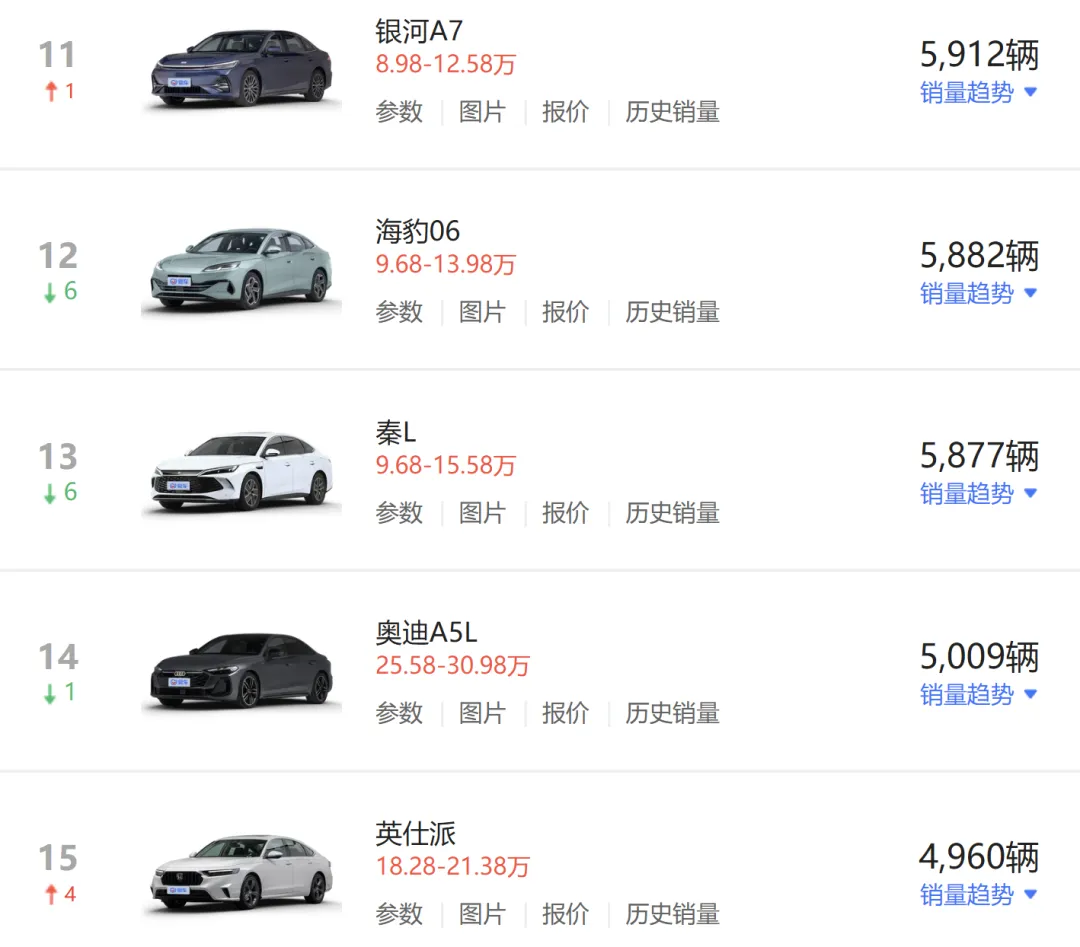The height and width of the screenshot is (947, 1080).
Task: Open the 海豹06 car thumbnail
Action: coord(241,270)
